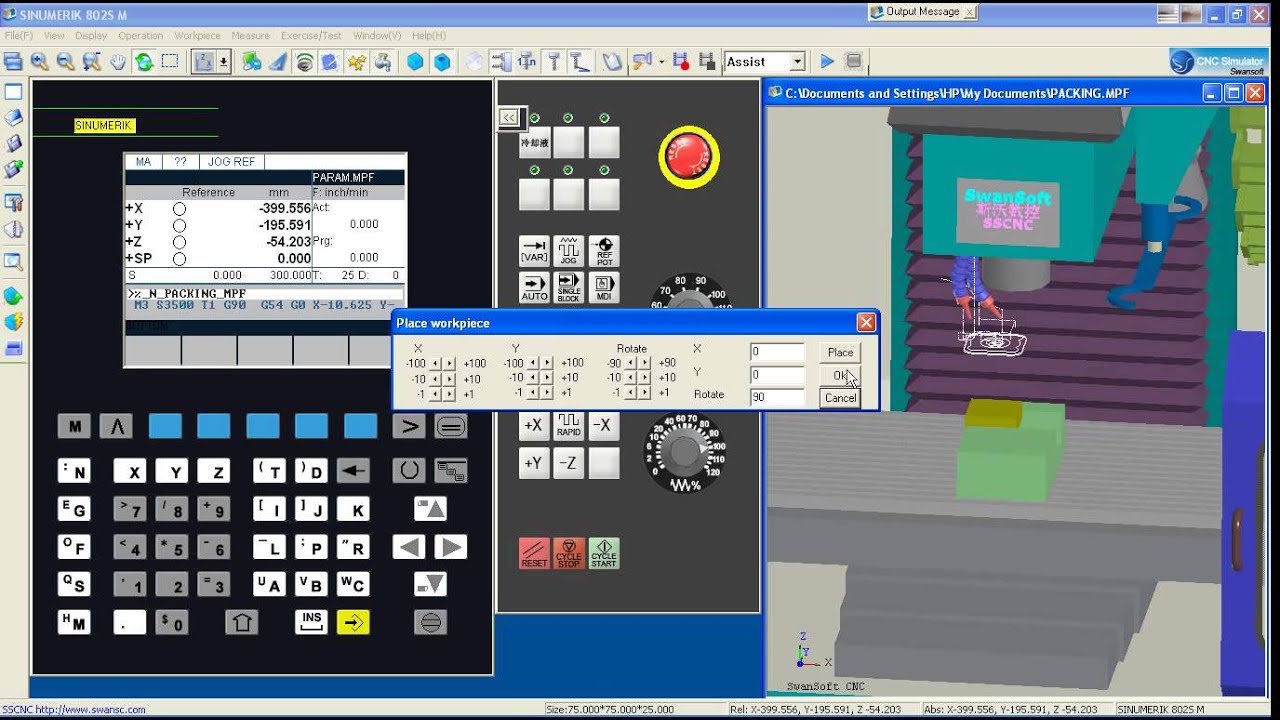The width and height of the screenshot is (1280, 720).
Task: Close the Place workpiece dialog
Action: click(866, 322)
